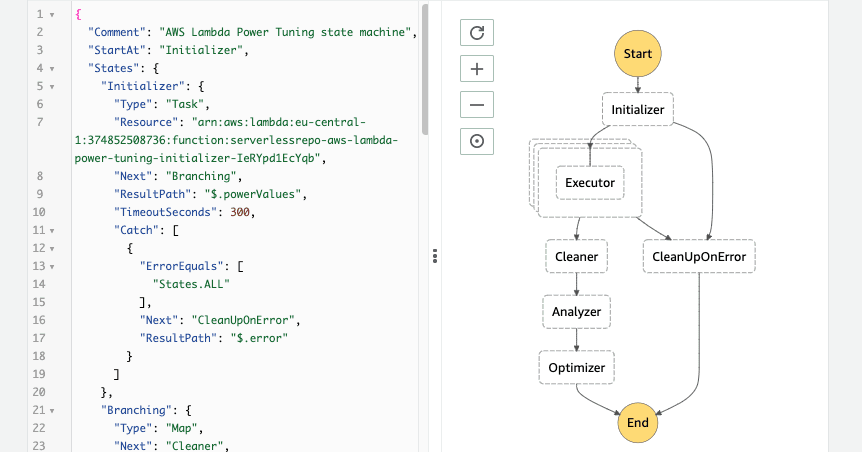Viewport: 862px width, 452px height.
Task: Zoom out of the workflow graph
Action: [x=477, y=105]
